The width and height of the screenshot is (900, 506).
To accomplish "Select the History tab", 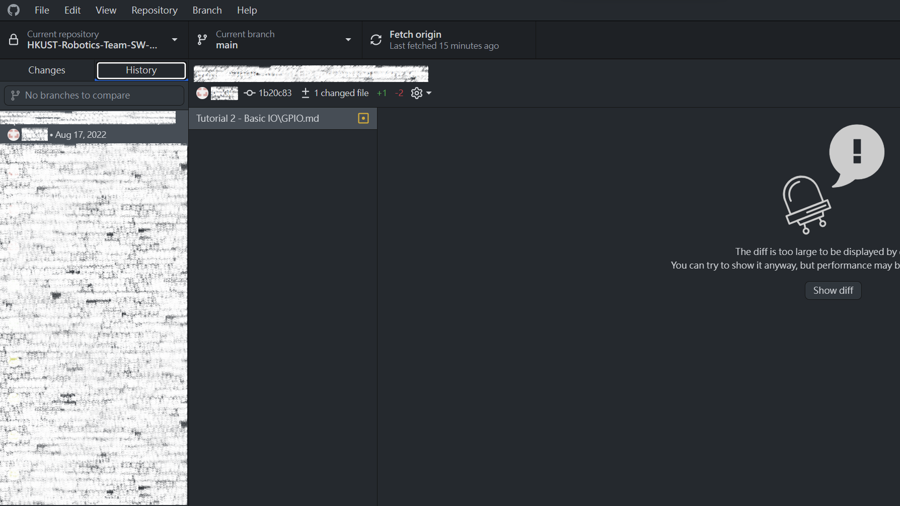I will pos(141,70).
